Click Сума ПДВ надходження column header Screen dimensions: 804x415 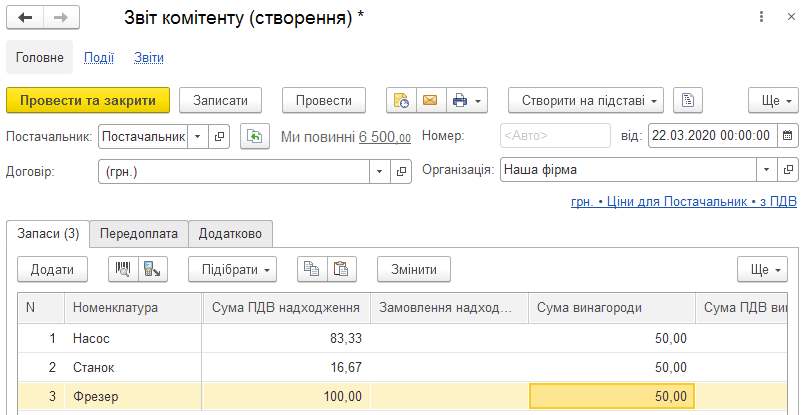click(286, 308)
